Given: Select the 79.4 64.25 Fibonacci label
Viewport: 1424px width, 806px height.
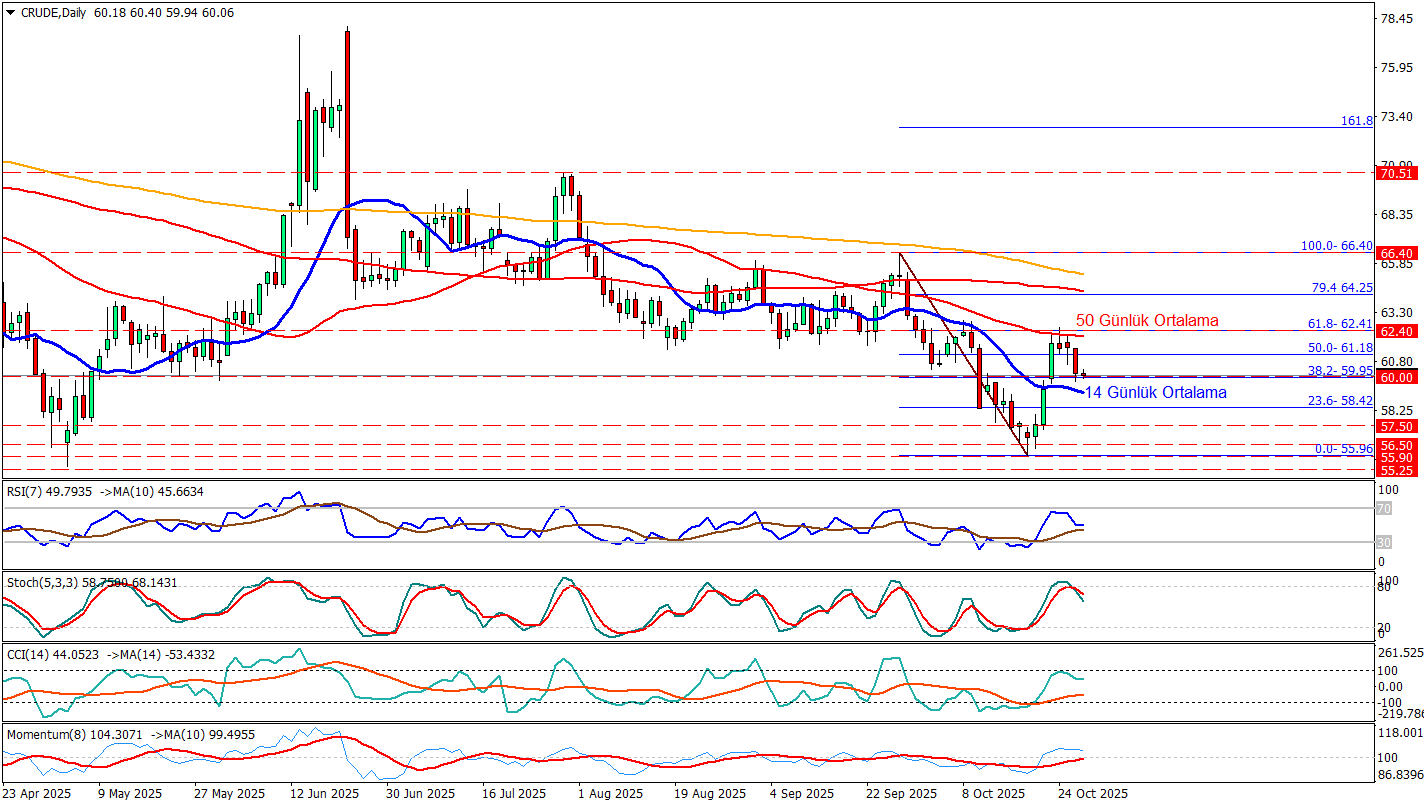Looking at the screenshot, I should [1341, 287].
